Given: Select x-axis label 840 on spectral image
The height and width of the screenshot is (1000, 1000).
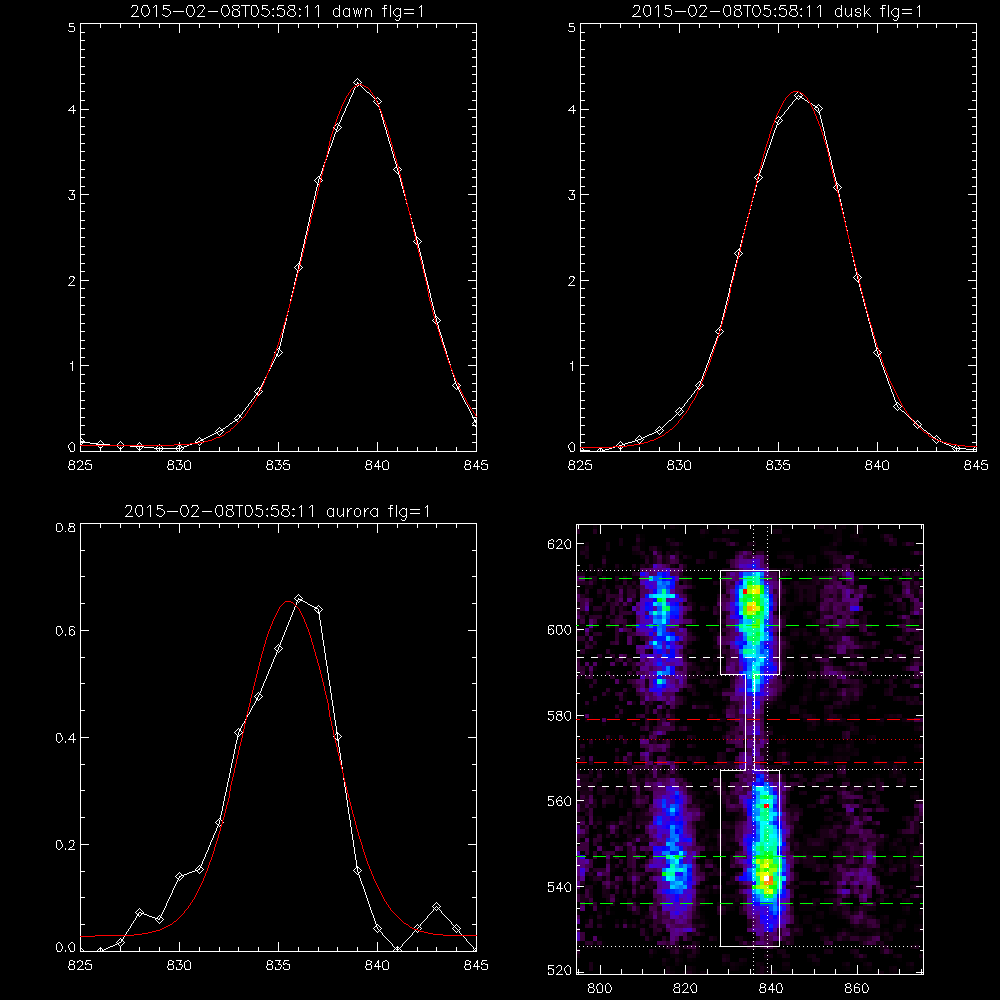Looking at the screenshot, I should coord(771,989).
